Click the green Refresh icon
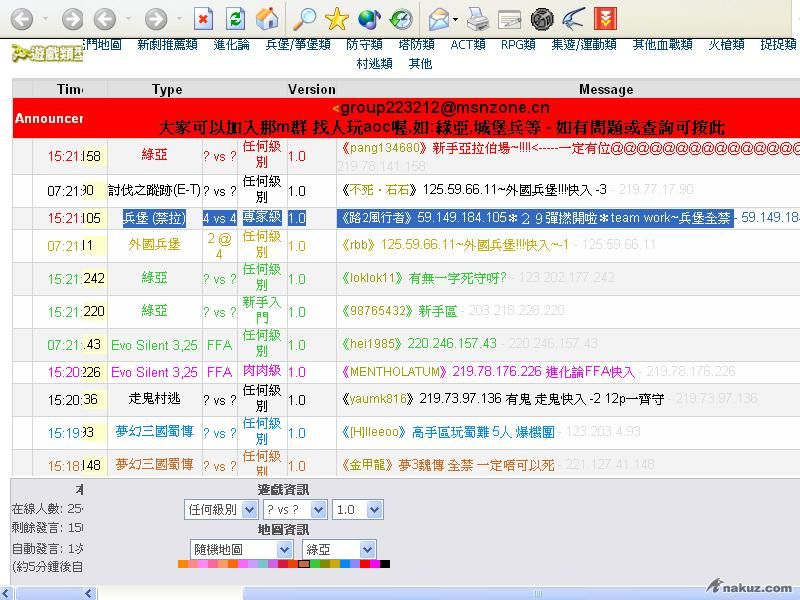 click(x=235, y=18)
